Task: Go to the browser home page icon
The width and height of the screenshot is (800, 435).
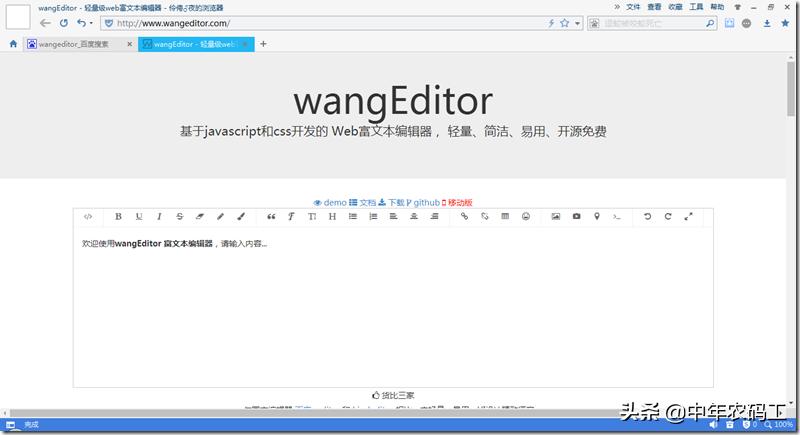Action: pyautogui.click(x=13, y=44)
